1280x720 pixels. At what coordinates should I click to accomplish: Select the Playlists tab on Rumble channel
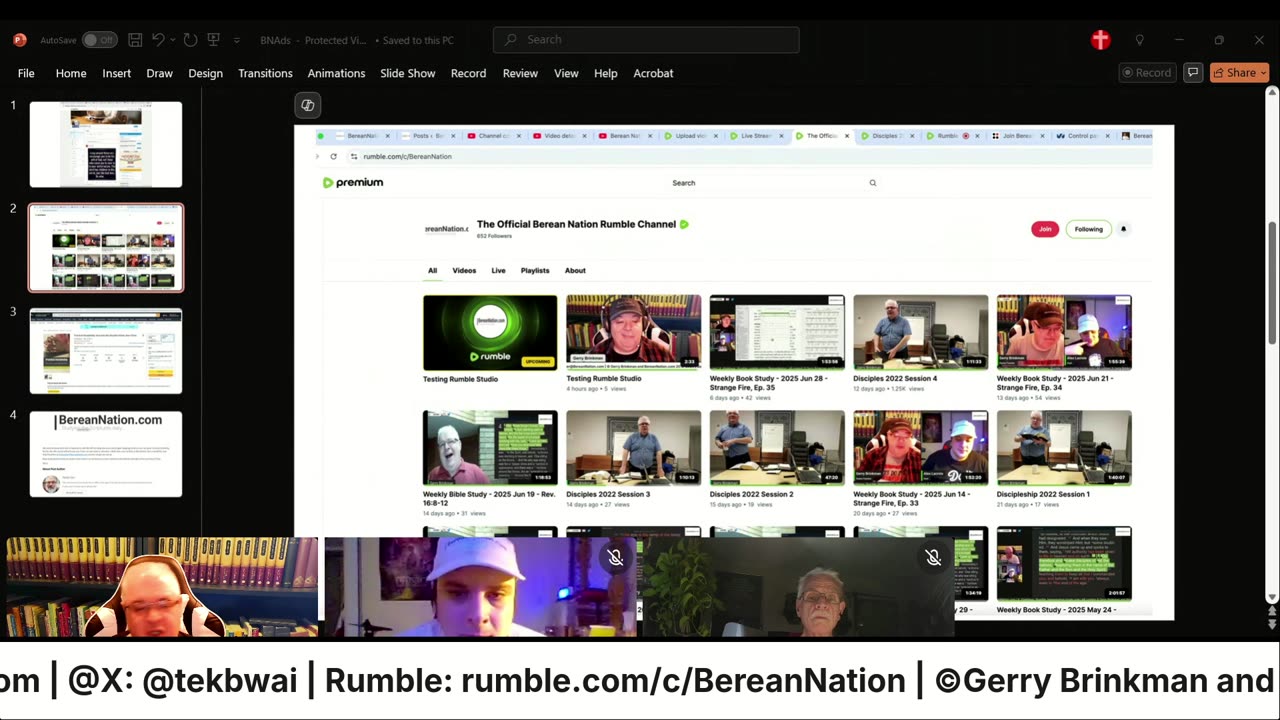tap(535, 270)
